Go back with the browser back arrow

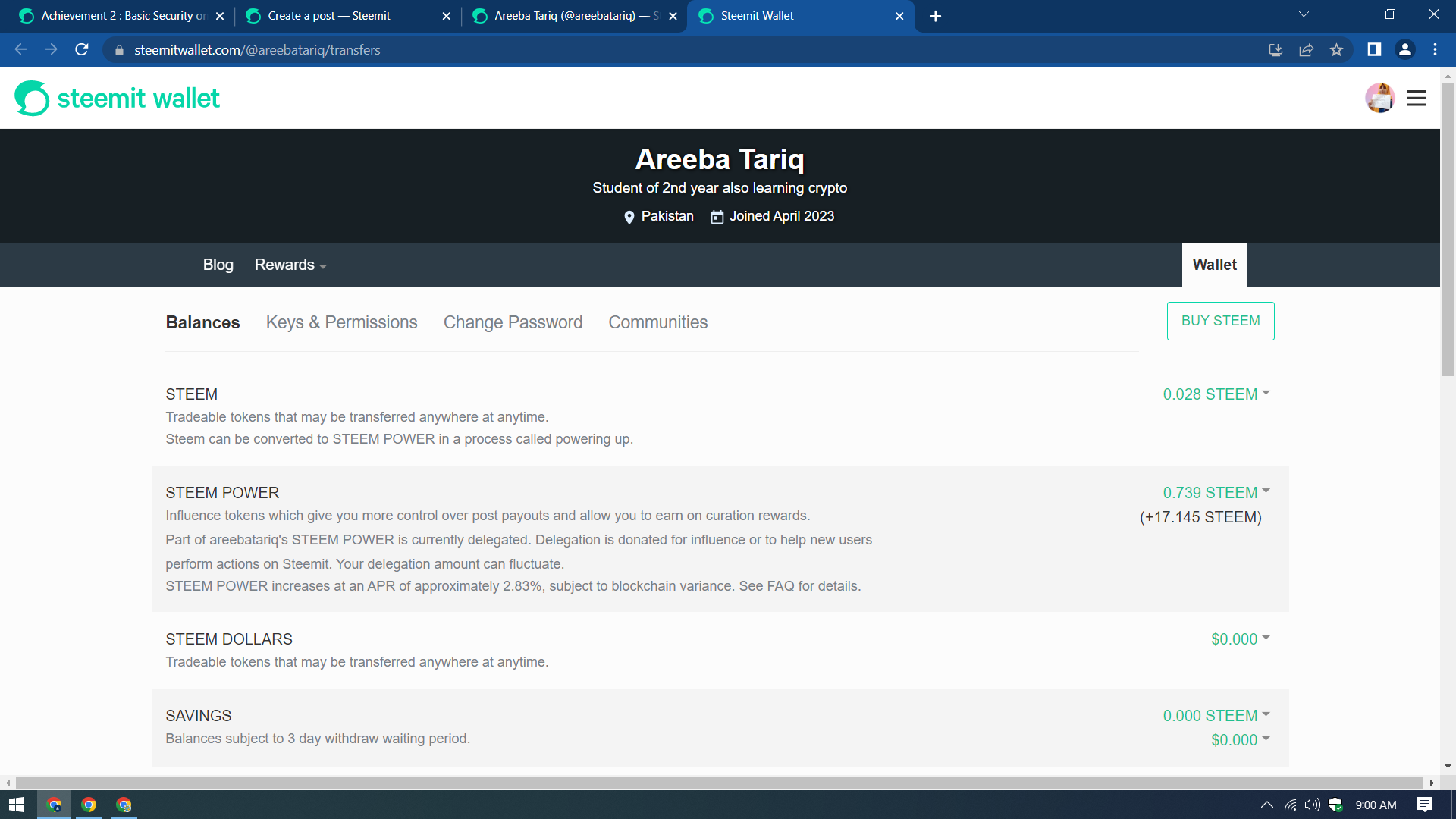[21, 49]
